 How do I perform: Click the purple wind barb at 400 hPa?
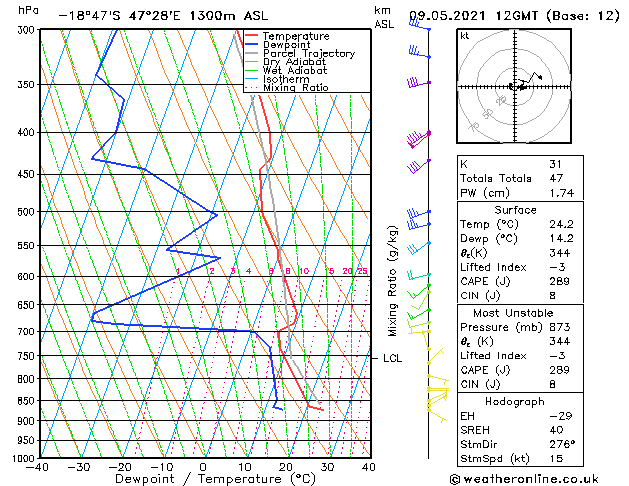click(418, 139)
